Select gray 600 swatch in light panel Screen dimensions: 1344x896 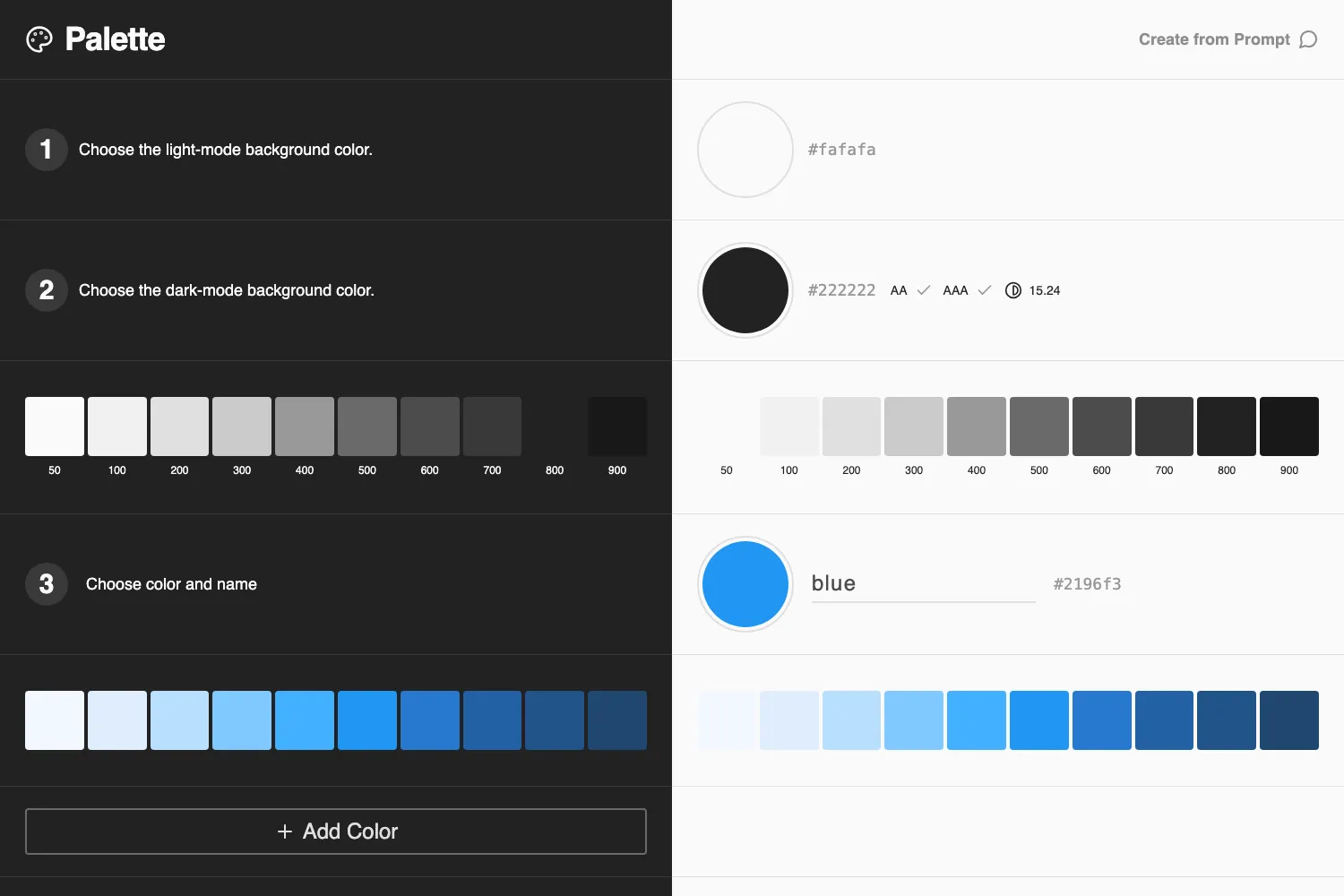pos(1102,426)
